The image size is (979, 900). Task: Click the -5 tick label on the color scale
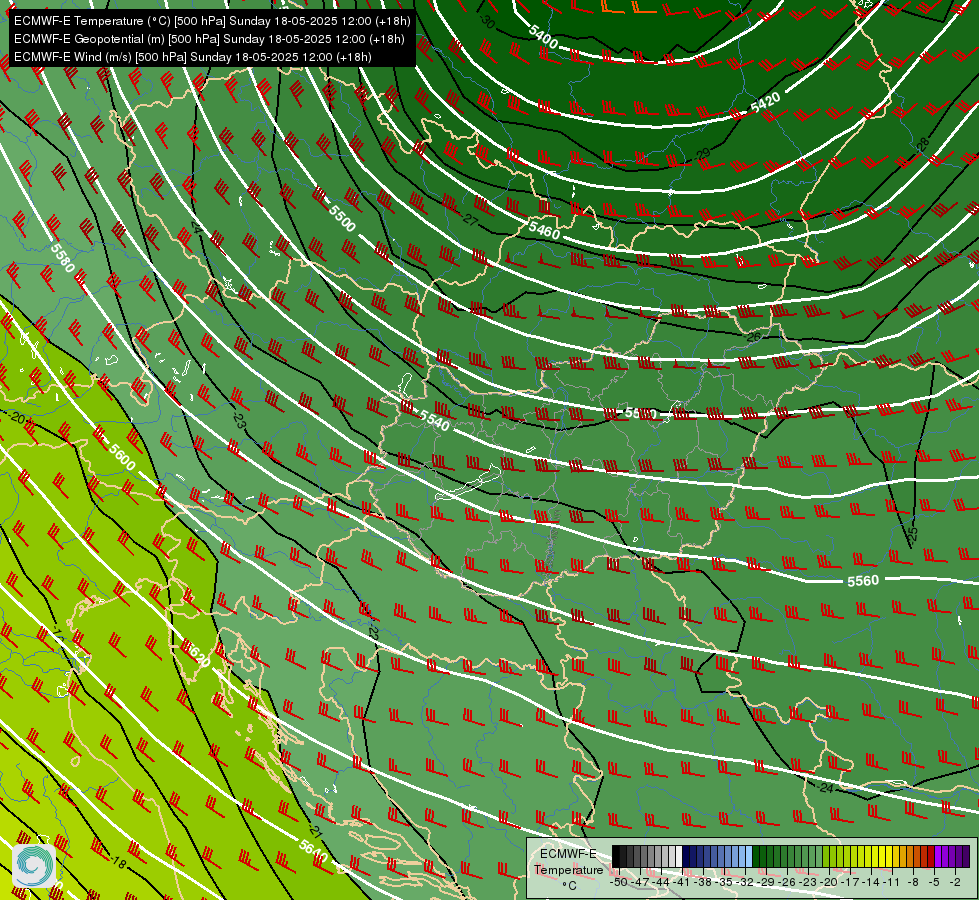934,882
